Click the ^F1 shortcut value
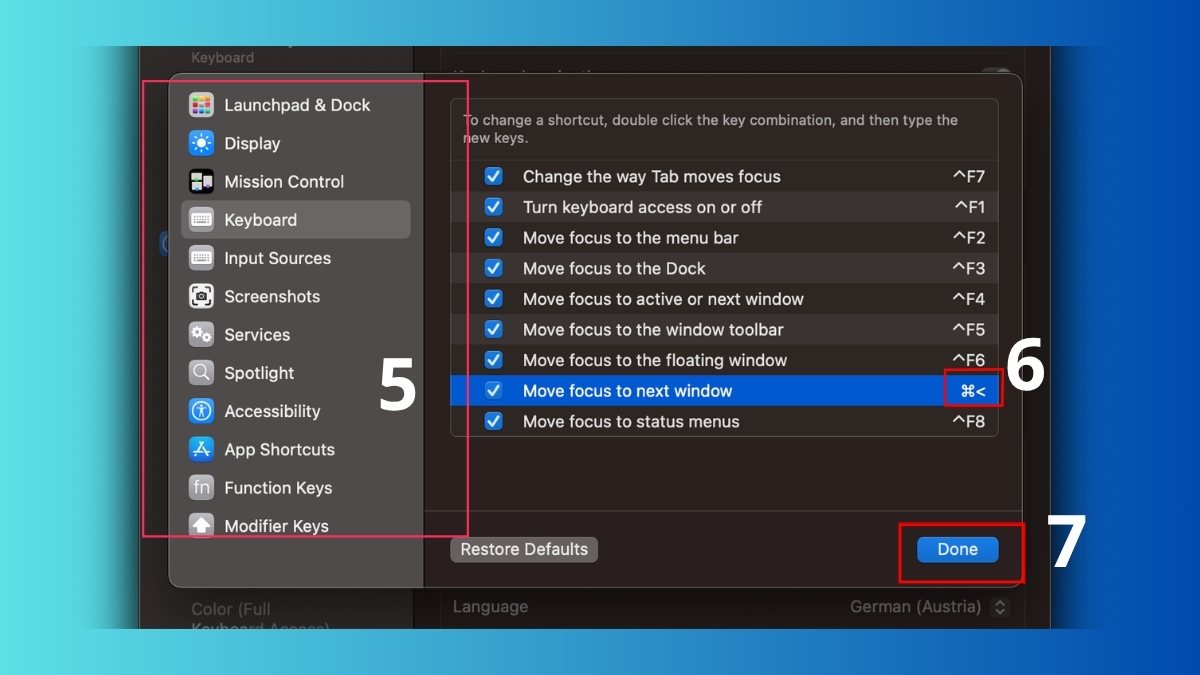 (x=970, y=207)
